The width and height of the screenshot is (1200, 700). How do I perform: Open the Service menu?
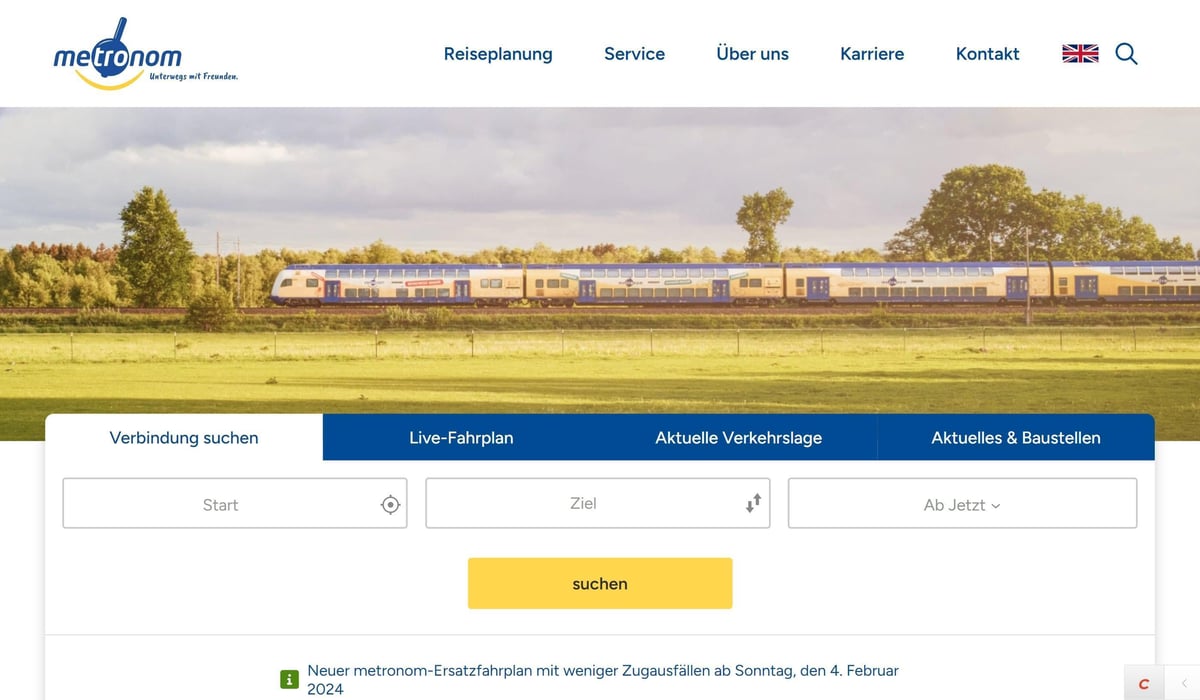(x=634, y=54)
